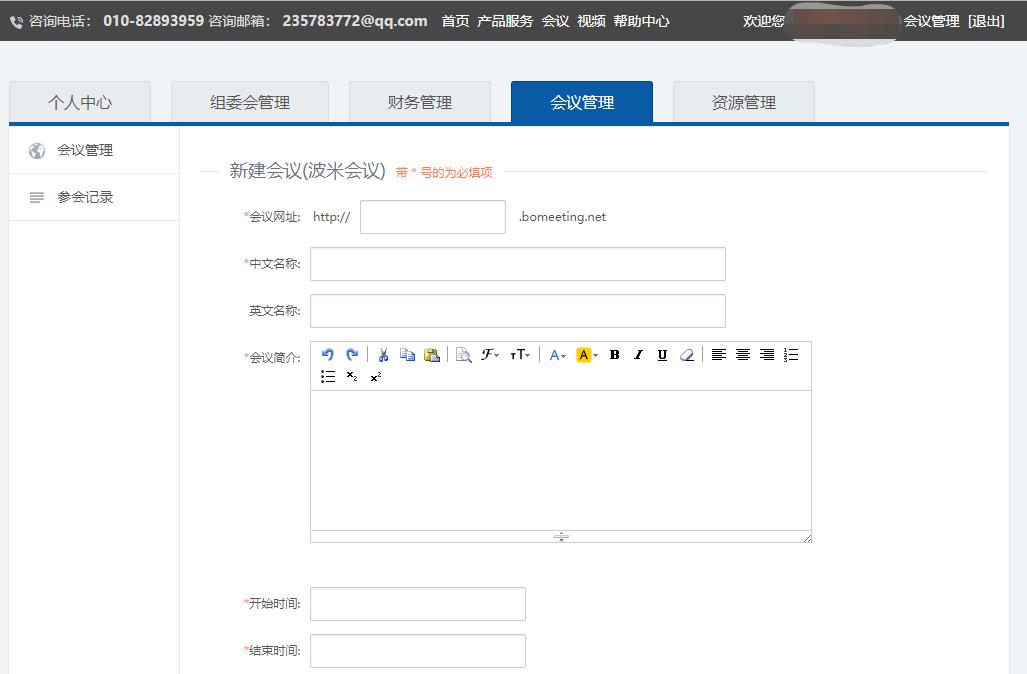Click the redo arrow in editor toolbar
This screenshot has width=1027, height=674.
click(352, 355)
